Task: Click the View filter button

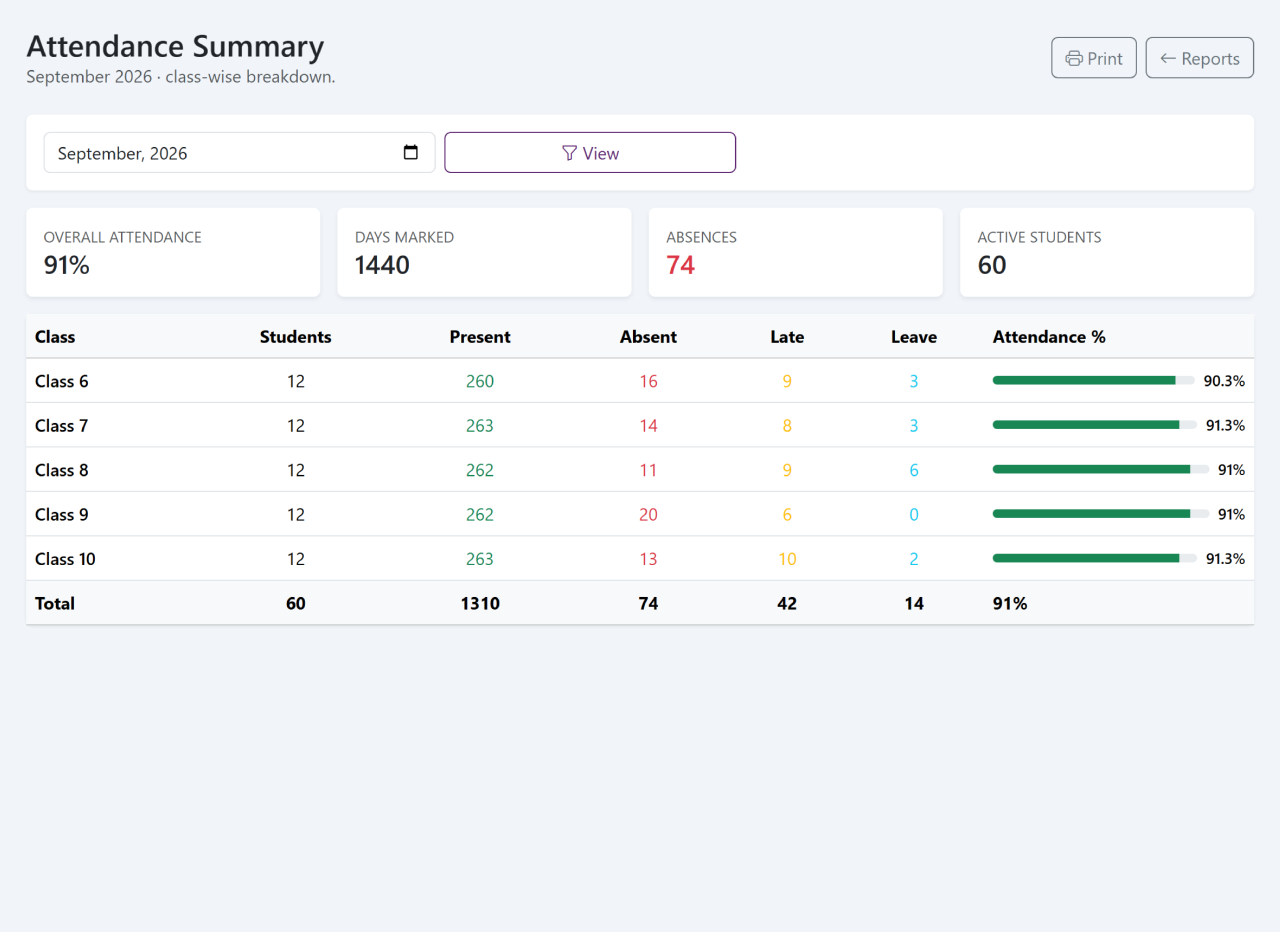Action: tap(590, 153)
